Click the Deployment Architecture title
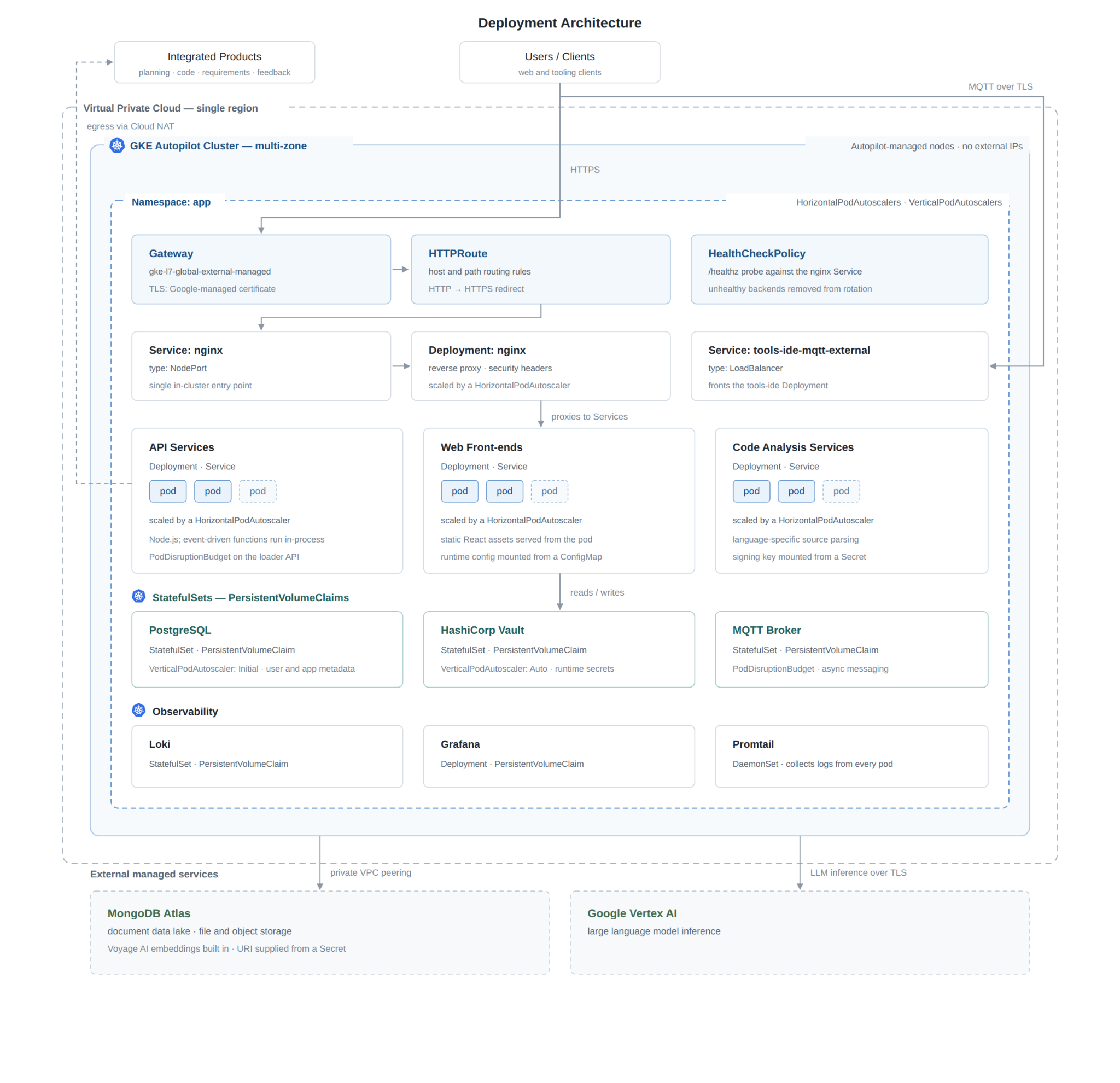Screen dimensions: 1120x1083 click(559, 23)
